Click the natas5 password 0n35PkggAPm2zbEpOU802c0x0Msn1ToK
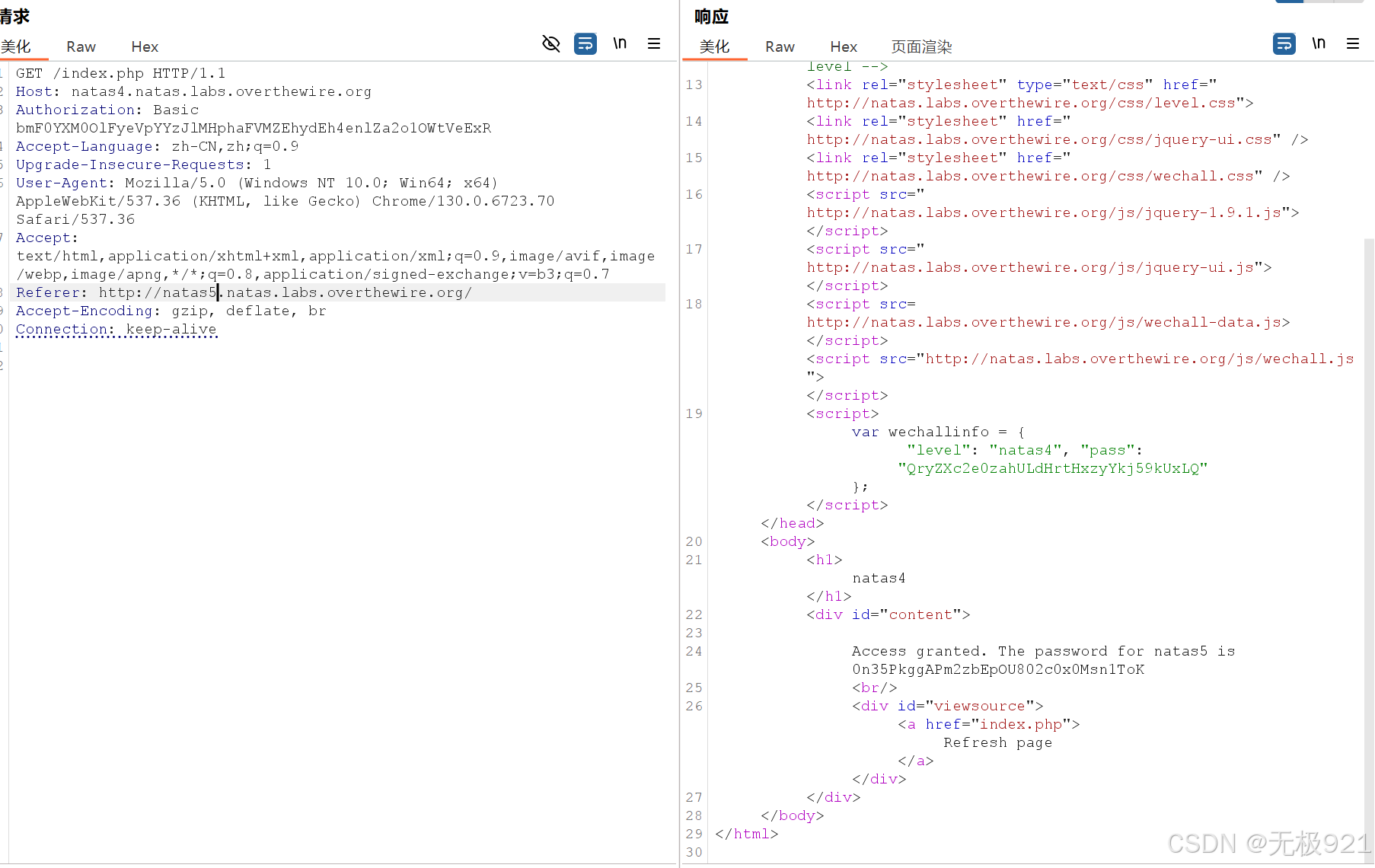The height and width of the screenshot is (868, 1375). pos(998,669)
